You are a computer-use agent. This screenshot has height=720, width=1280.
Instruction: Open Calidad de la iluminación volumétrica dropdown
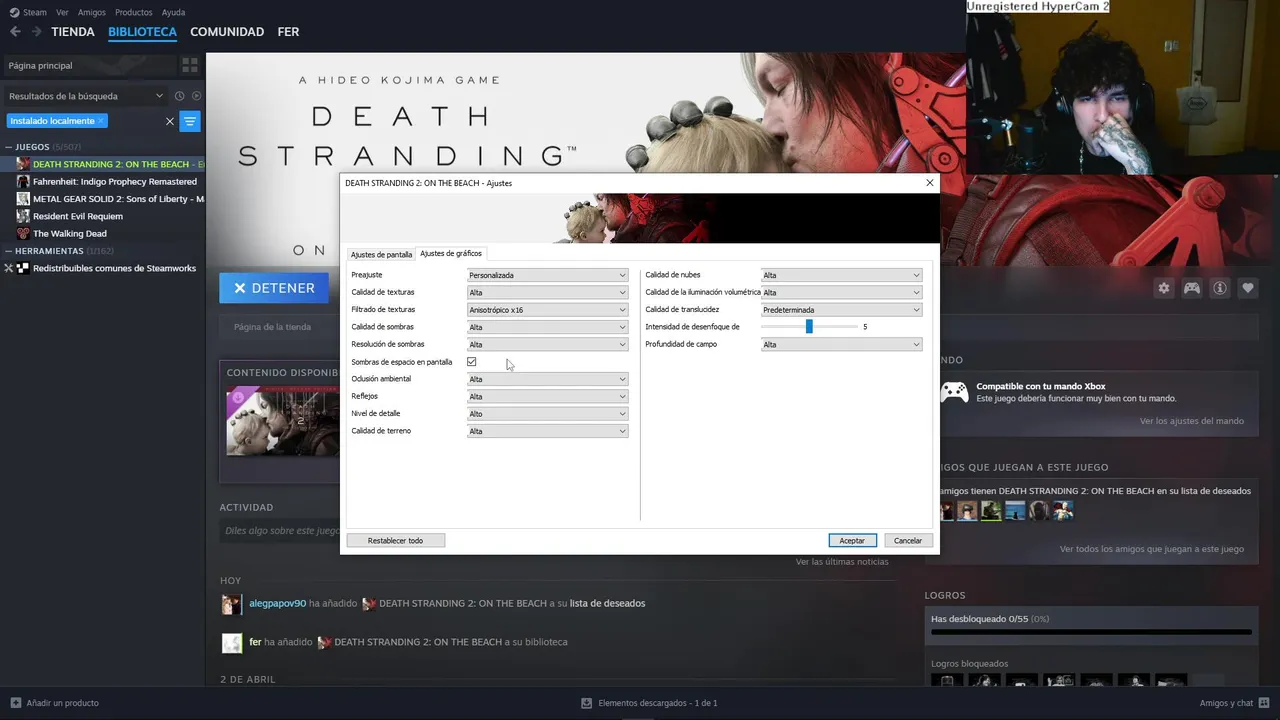click(x=841, y=292)
